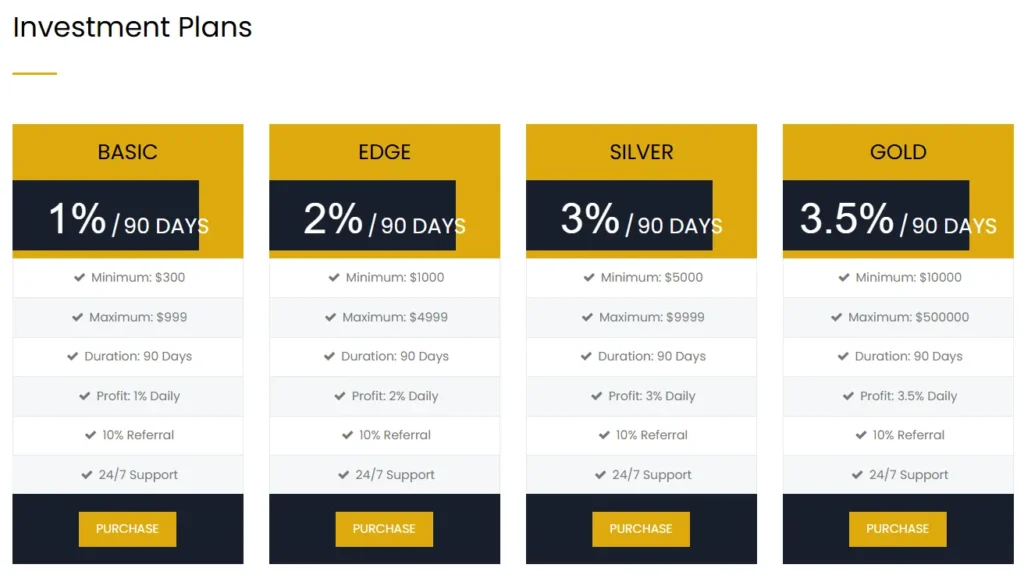Select the BASIC plan title
The image size is (1024, 575).
[127, 152]
